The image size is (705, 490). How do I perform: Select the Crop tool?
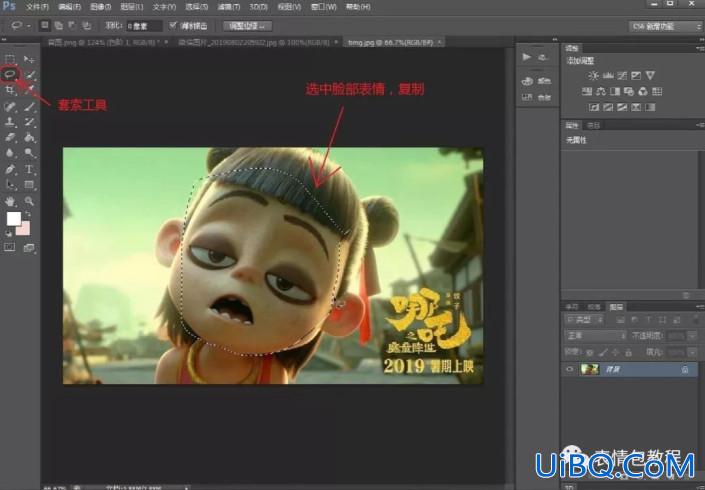tap(10, 90)
